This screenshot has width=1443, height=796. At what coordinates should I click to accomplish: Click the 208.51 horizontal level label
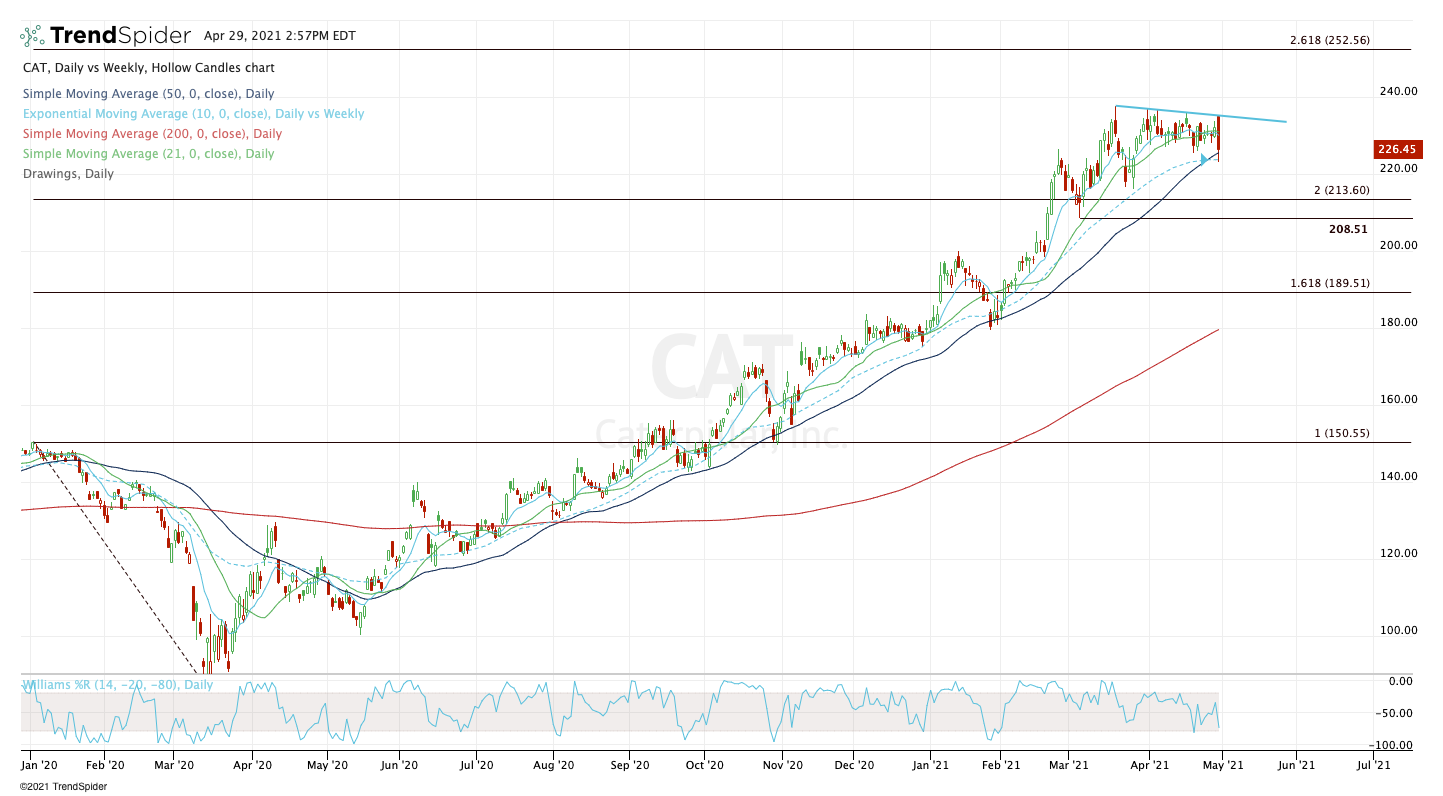1348,229
